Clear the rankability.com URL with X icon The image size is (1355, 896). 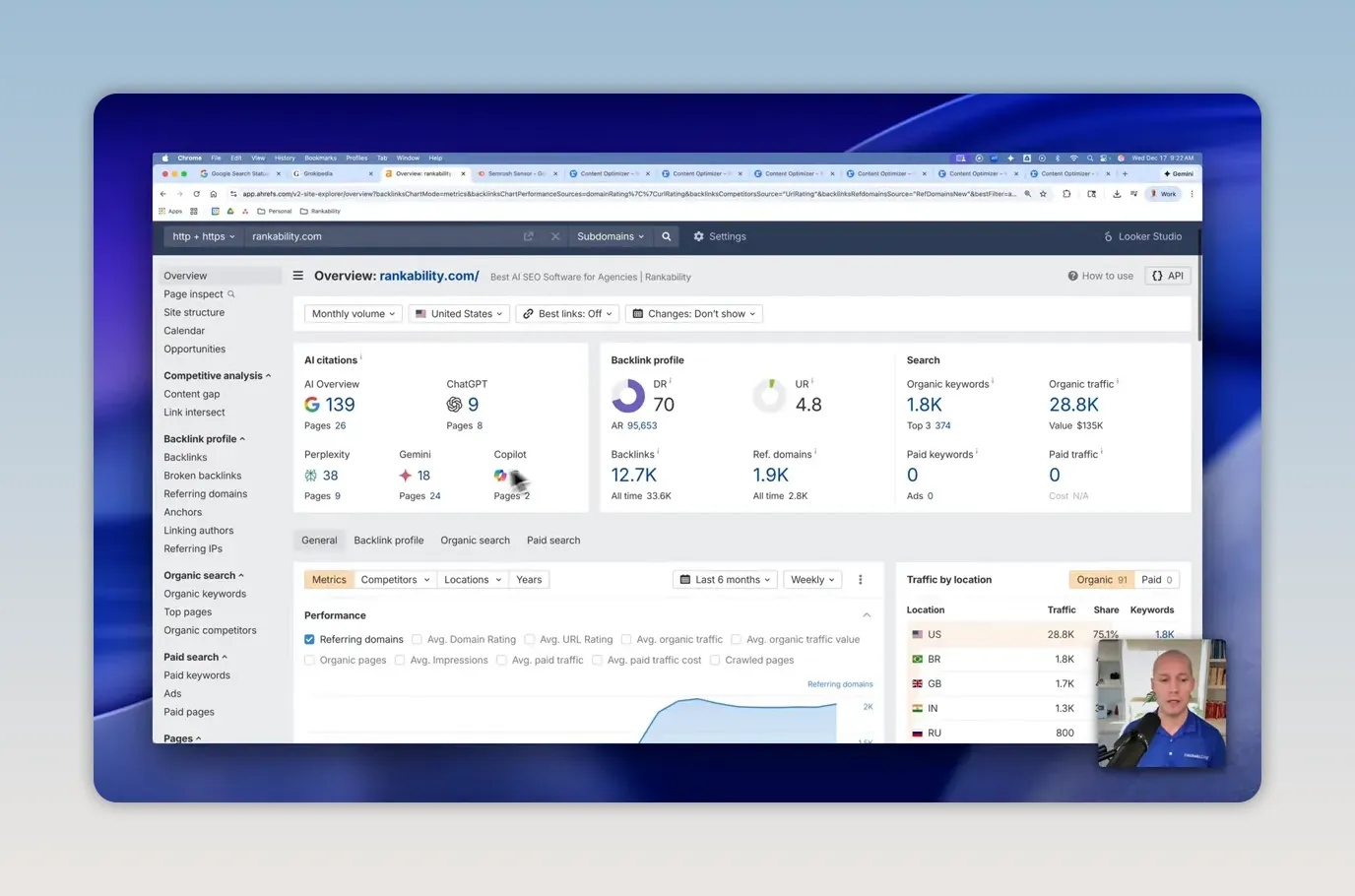555,236
